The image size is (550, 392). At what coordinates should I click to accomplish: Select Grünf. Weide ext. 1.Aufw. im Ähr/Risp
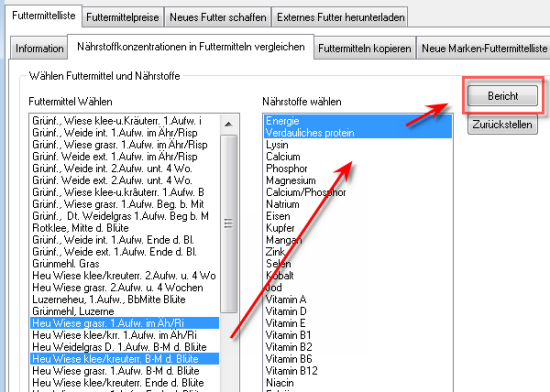[x=125, y=157]
